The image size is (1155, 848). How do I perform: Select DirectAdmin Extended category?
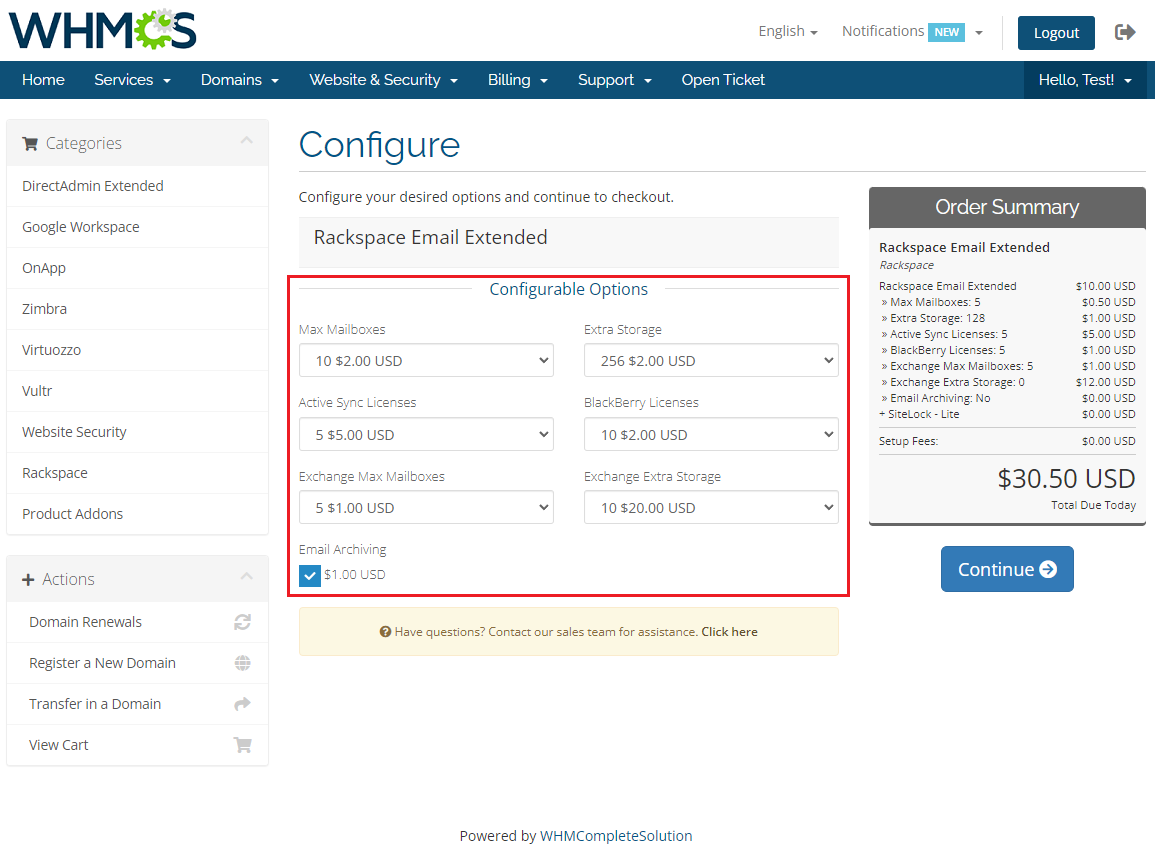click(137, 186)
